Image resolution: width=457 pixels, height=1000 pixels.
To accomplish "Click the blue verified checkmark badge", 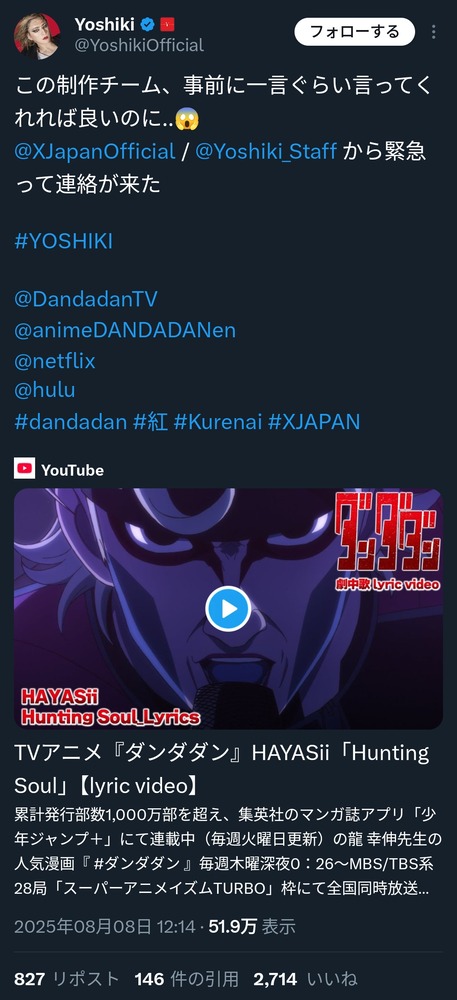I will [x=149, y=26].
